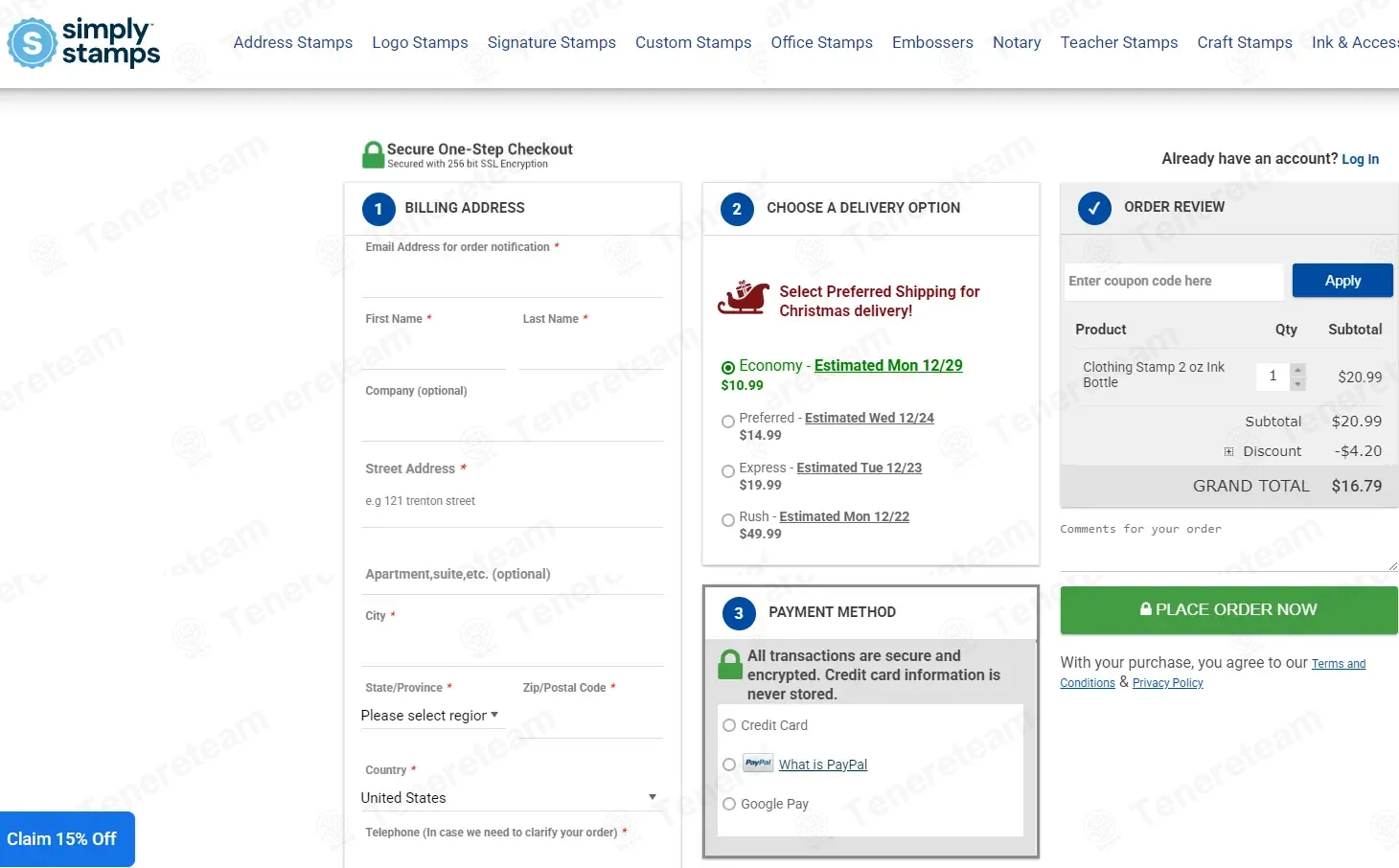
Task: Select Preferred shipping option
Action: click(728, 422)
